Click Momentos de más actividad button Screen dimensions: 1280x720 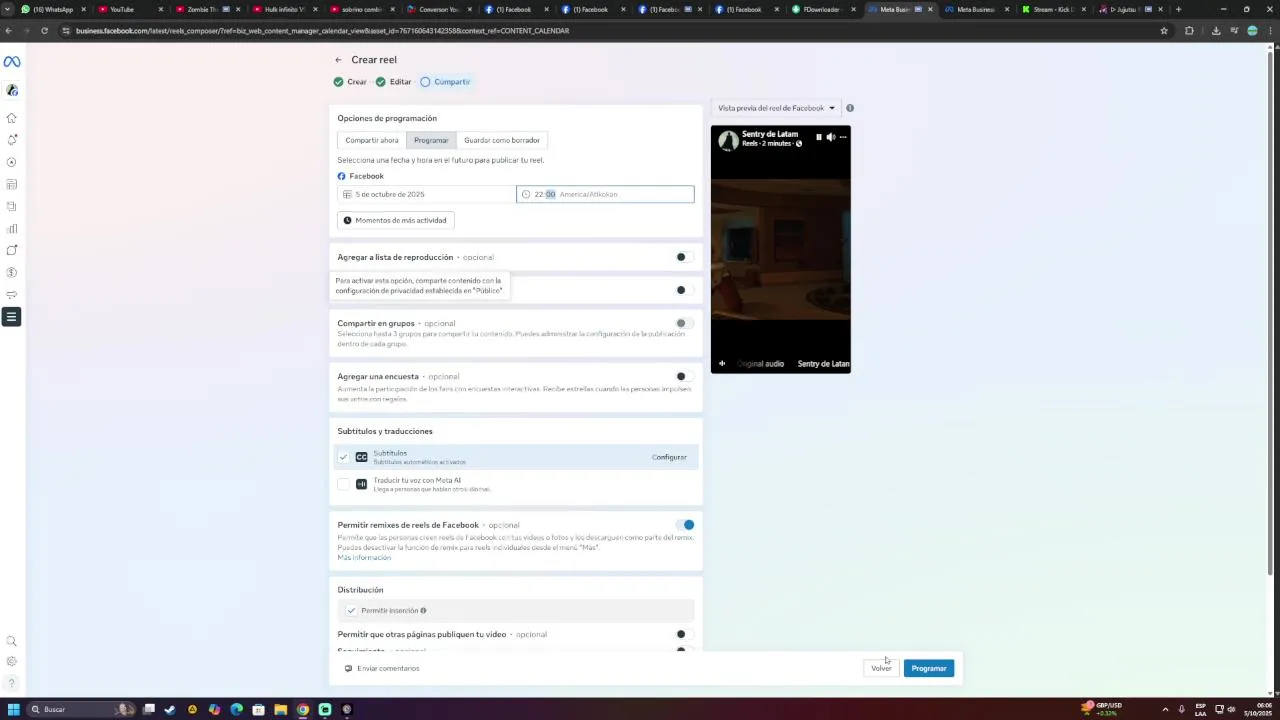coord(395,220)
